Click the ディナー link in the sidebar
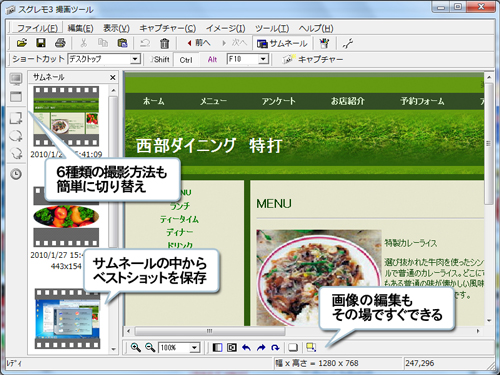 click(x=179, y=232)
